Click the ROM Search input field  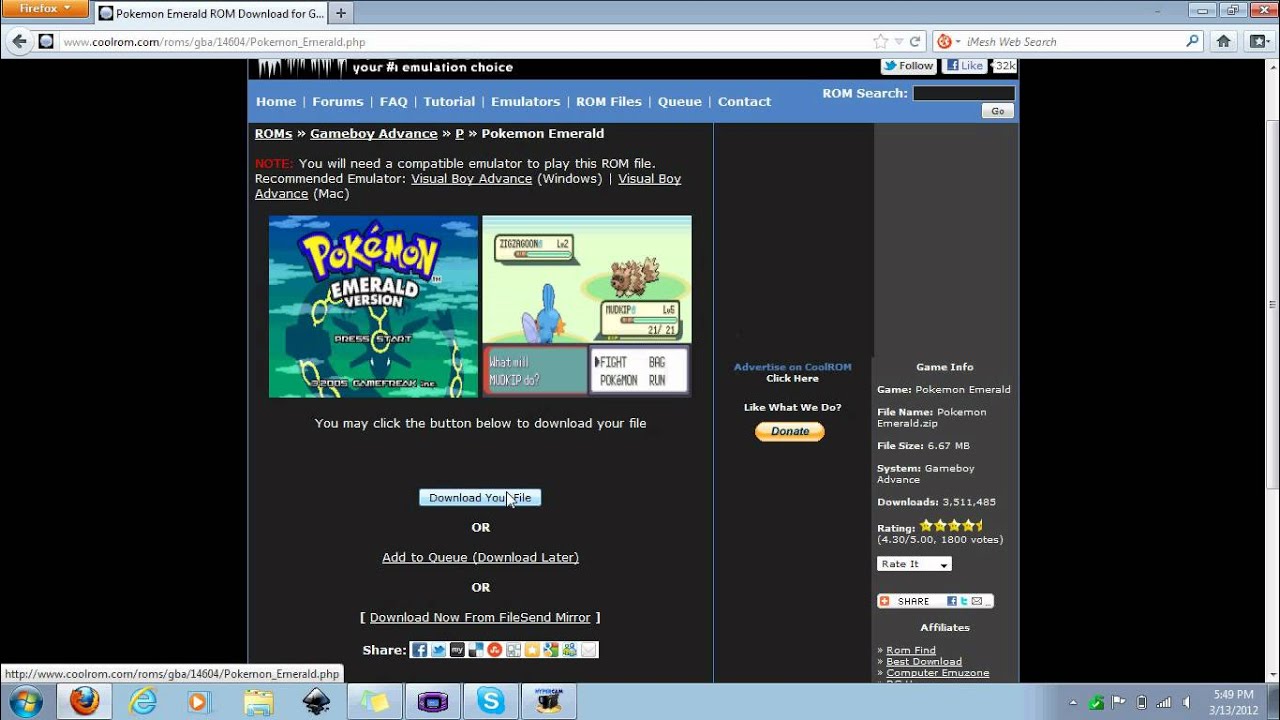click(x=964, y=93)
